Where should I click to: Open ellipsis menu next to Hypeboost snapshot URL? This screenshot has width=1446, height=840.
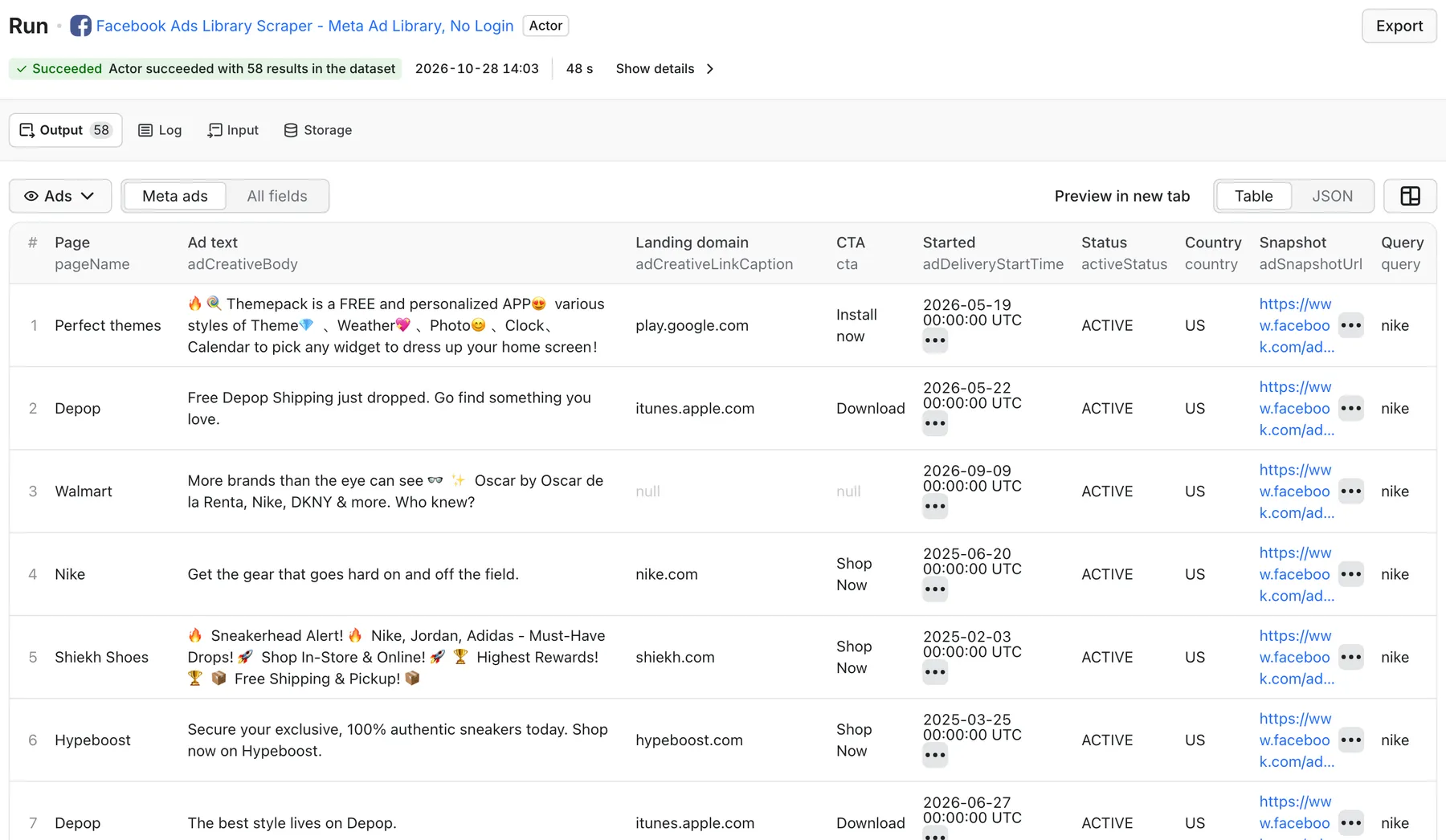pyautogui.click(x=1351, y=740)
